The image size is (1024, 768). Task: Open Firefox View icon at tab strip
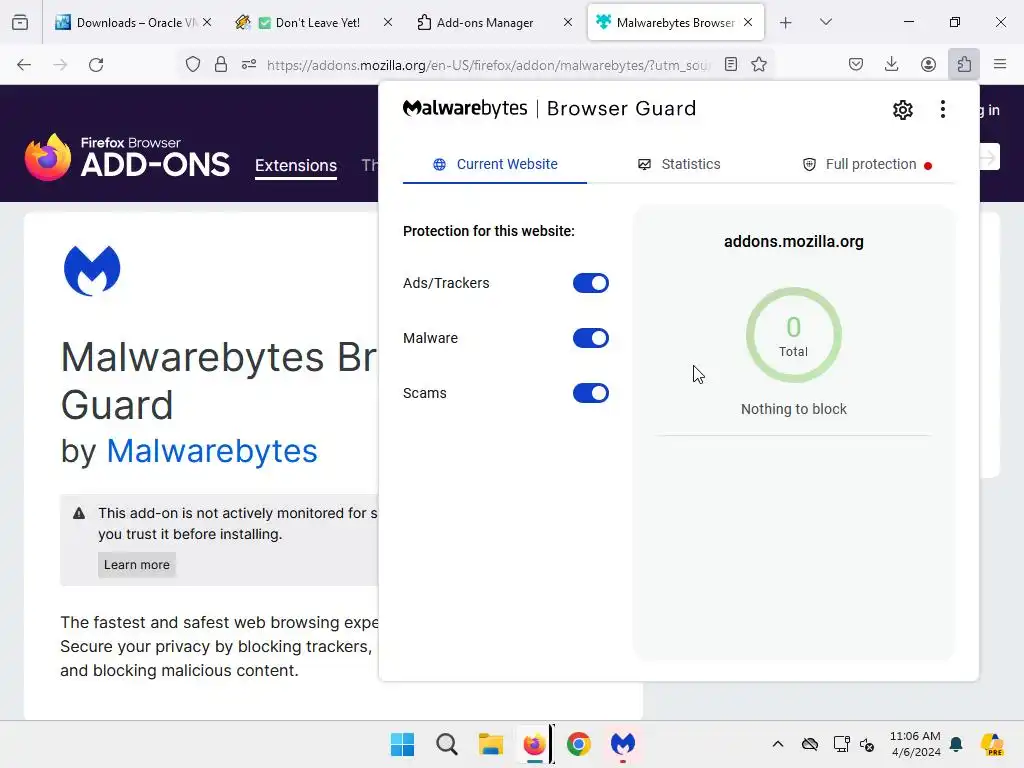[x=20, y=22]
